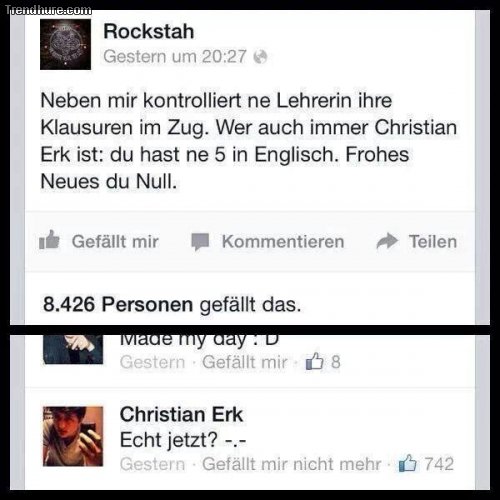500x500 pixels.
Task: View the 8.426 Personen who liked this
Action: point(118,304)
